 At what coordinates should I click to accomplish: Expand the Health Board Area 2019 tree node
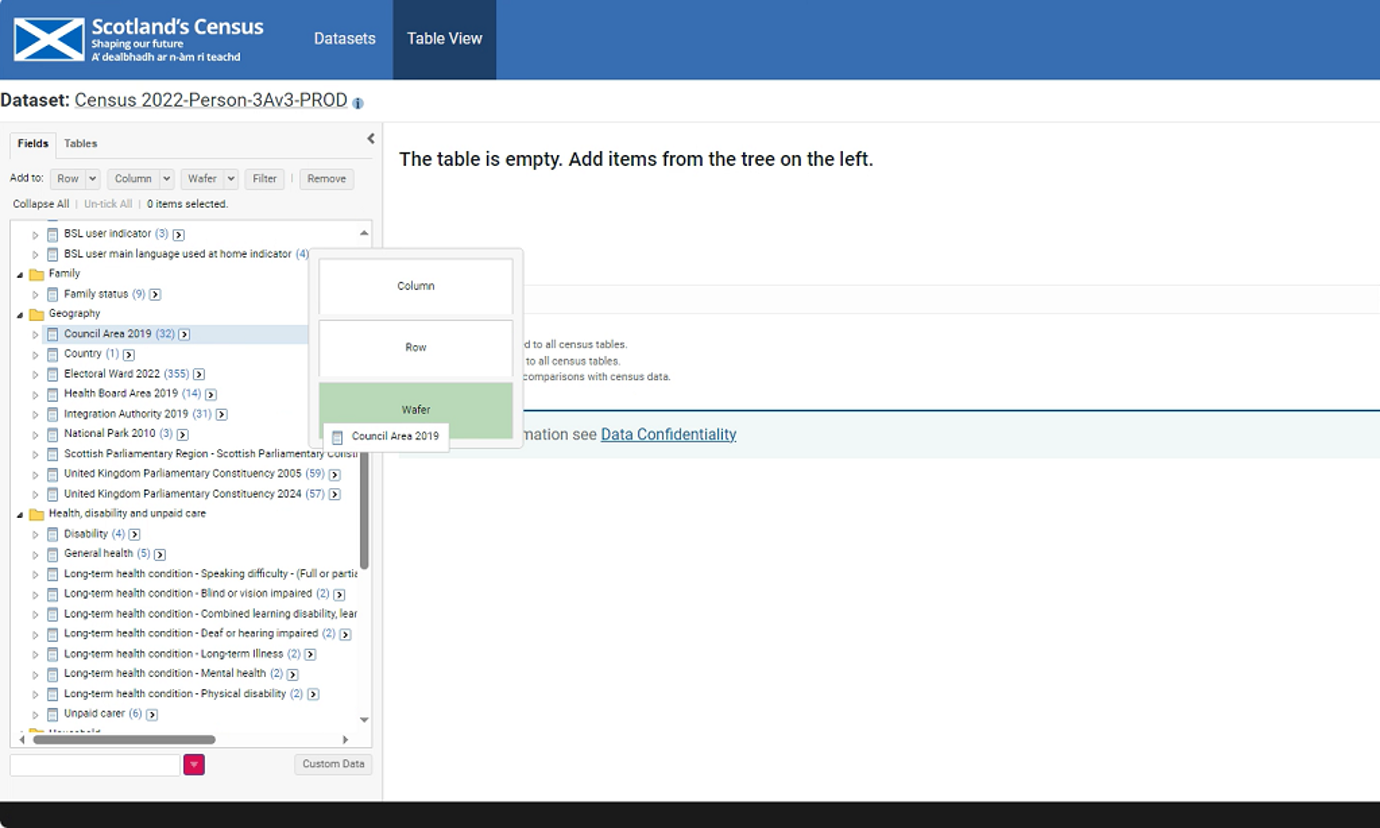pos(35,394)
